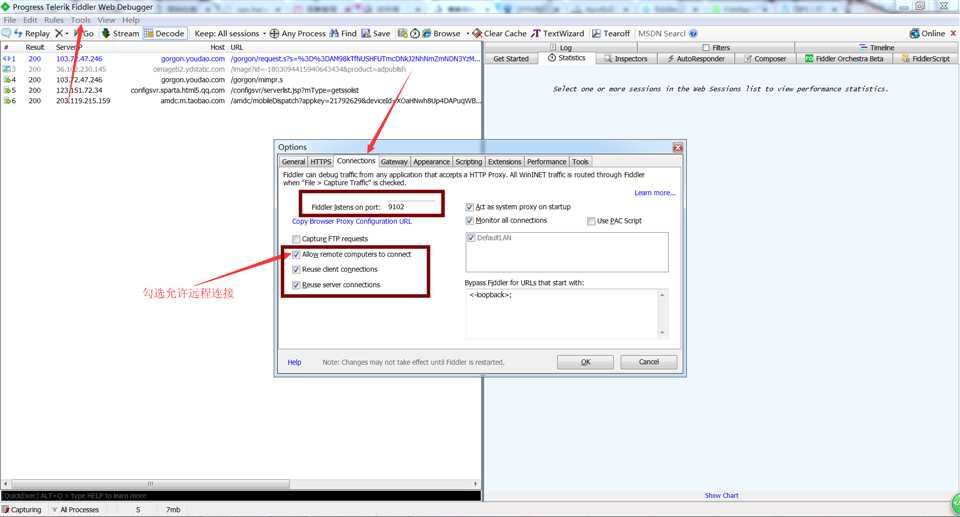
Task: Open the Keep: All sessions dropdown
Action: (x=230, y=33)
